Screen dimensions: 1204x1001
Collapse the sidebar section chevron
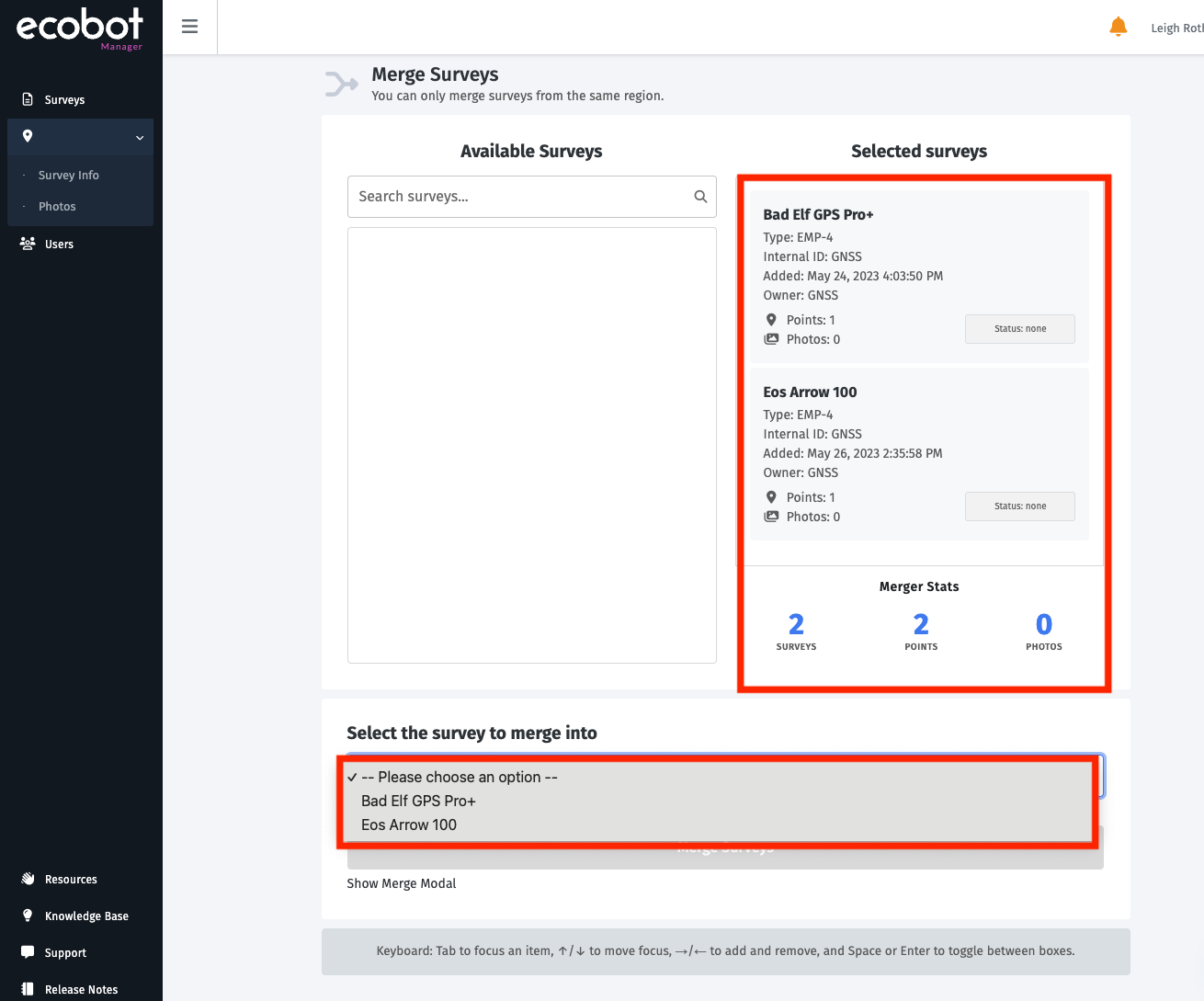pyautogui.click(x=140, y=138)
